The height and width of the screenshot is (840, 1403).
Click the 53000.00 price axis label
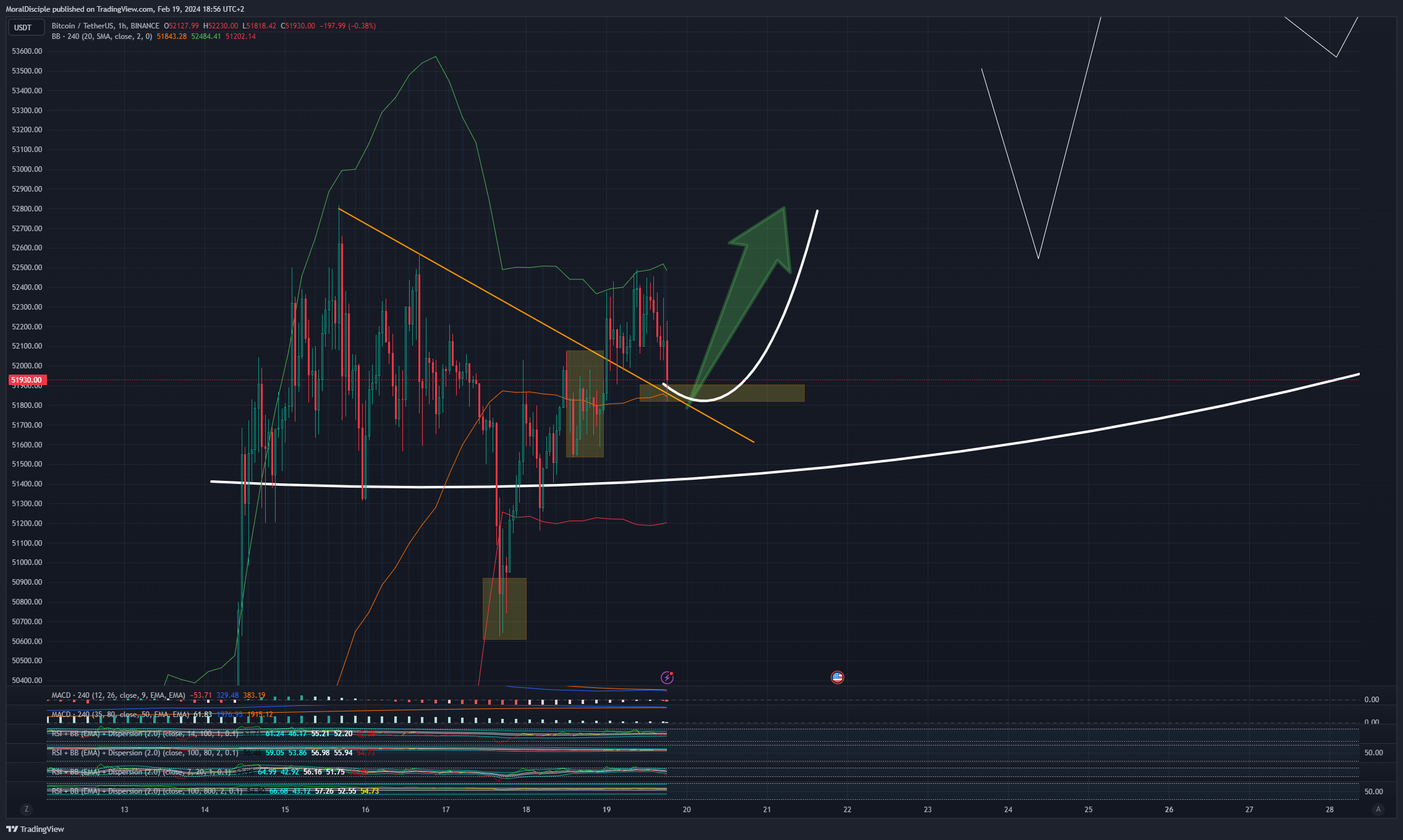coord(27,169)
